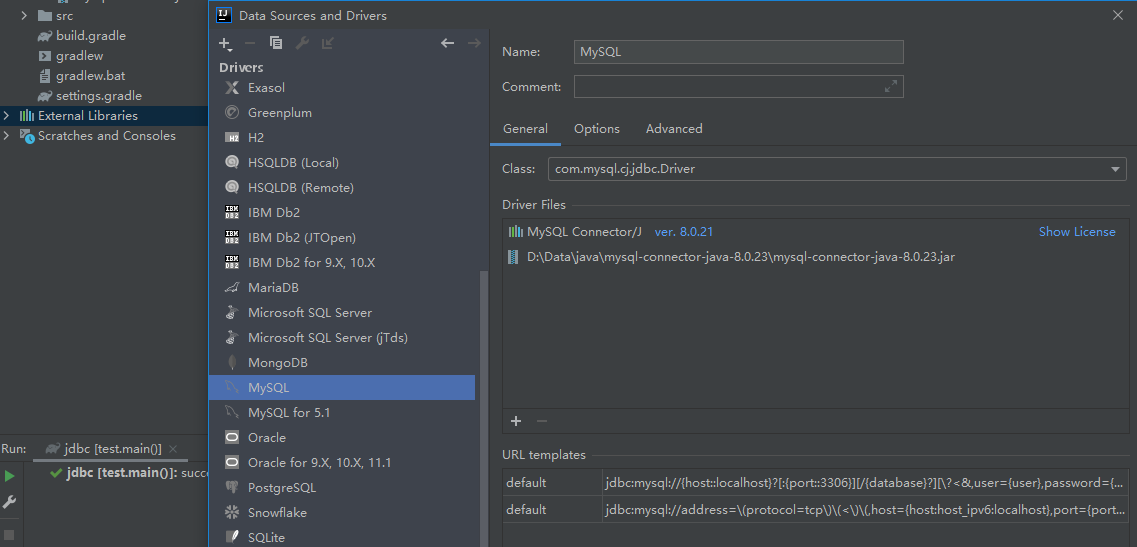Click the Snowflake driver icon

[x=232, y=512]
